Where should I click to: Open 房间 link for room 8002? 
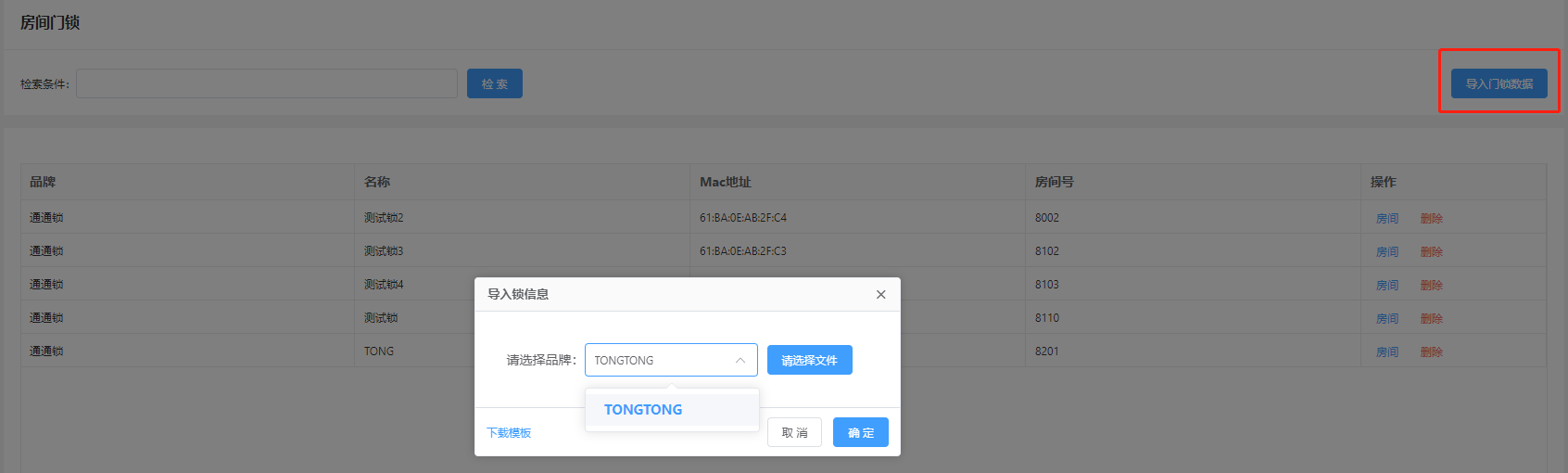[1387, 219]
